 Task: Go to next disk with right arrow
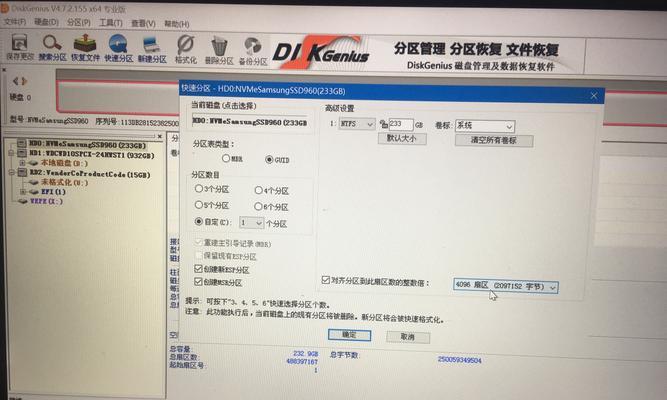point(24,81)
